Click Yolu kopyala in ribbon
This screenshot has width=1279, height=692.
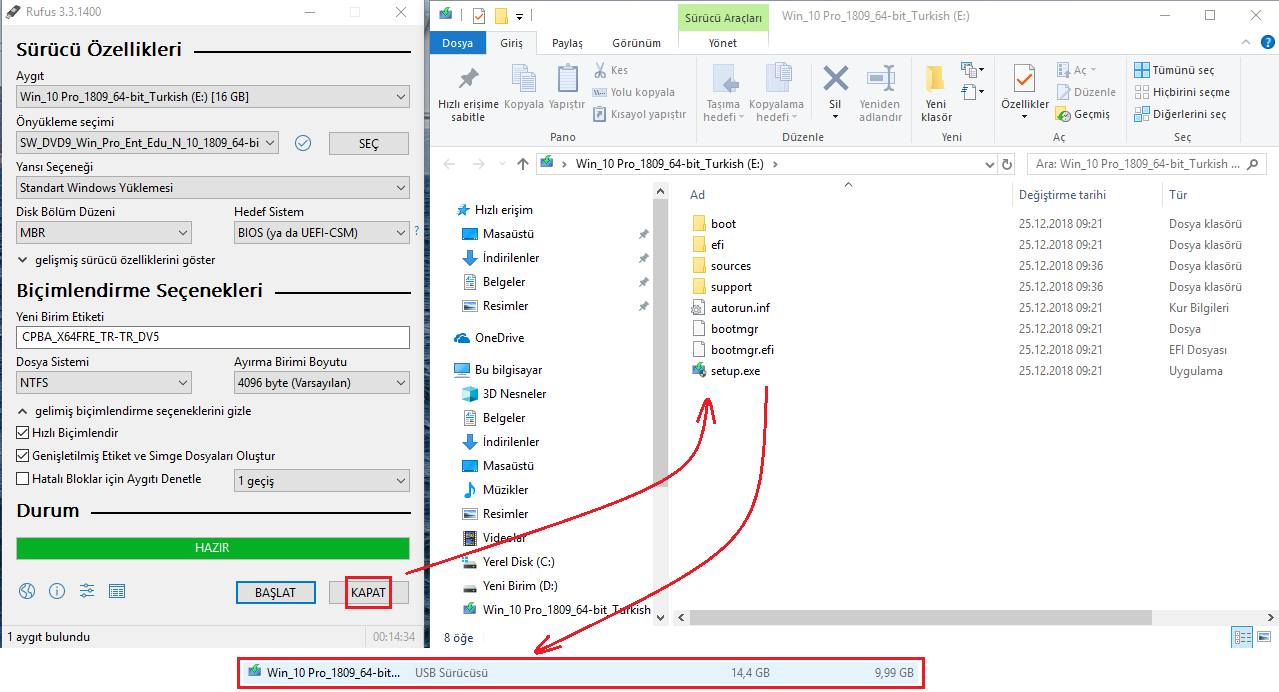pyautogui.click(x=634, y=92)
